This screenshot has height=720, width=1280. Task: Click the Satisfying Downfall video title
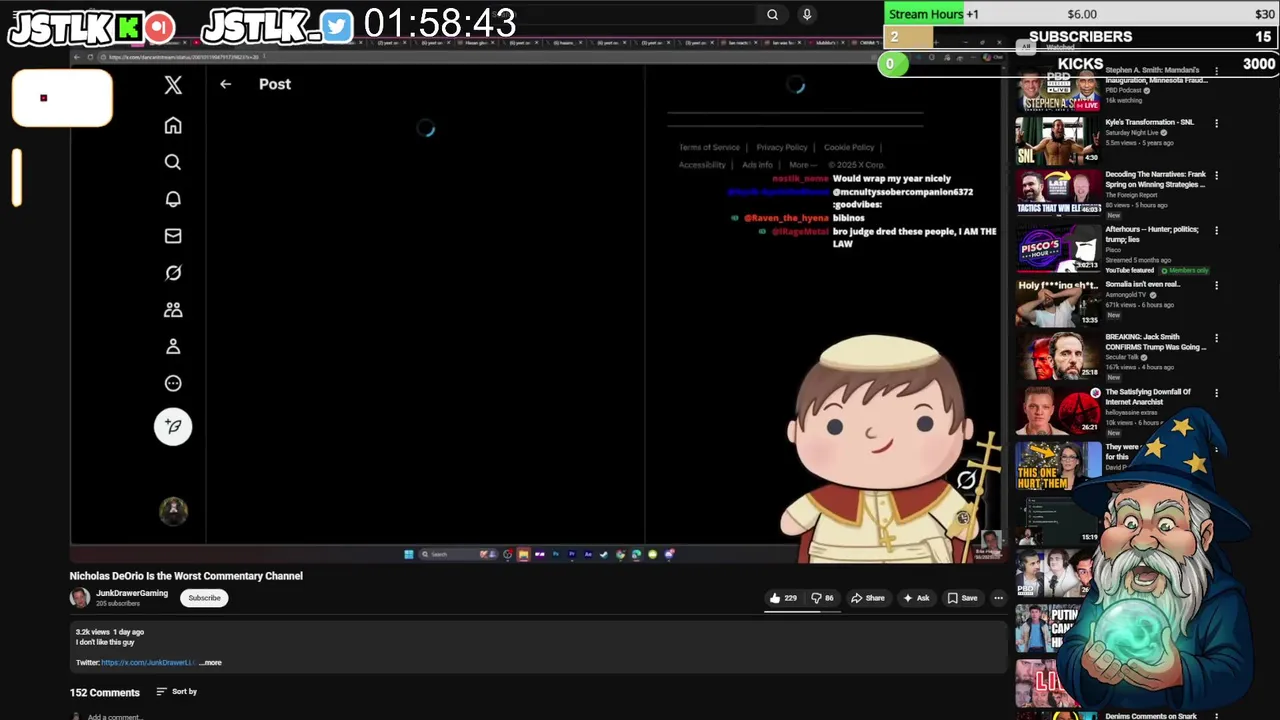coord(1148,397)
